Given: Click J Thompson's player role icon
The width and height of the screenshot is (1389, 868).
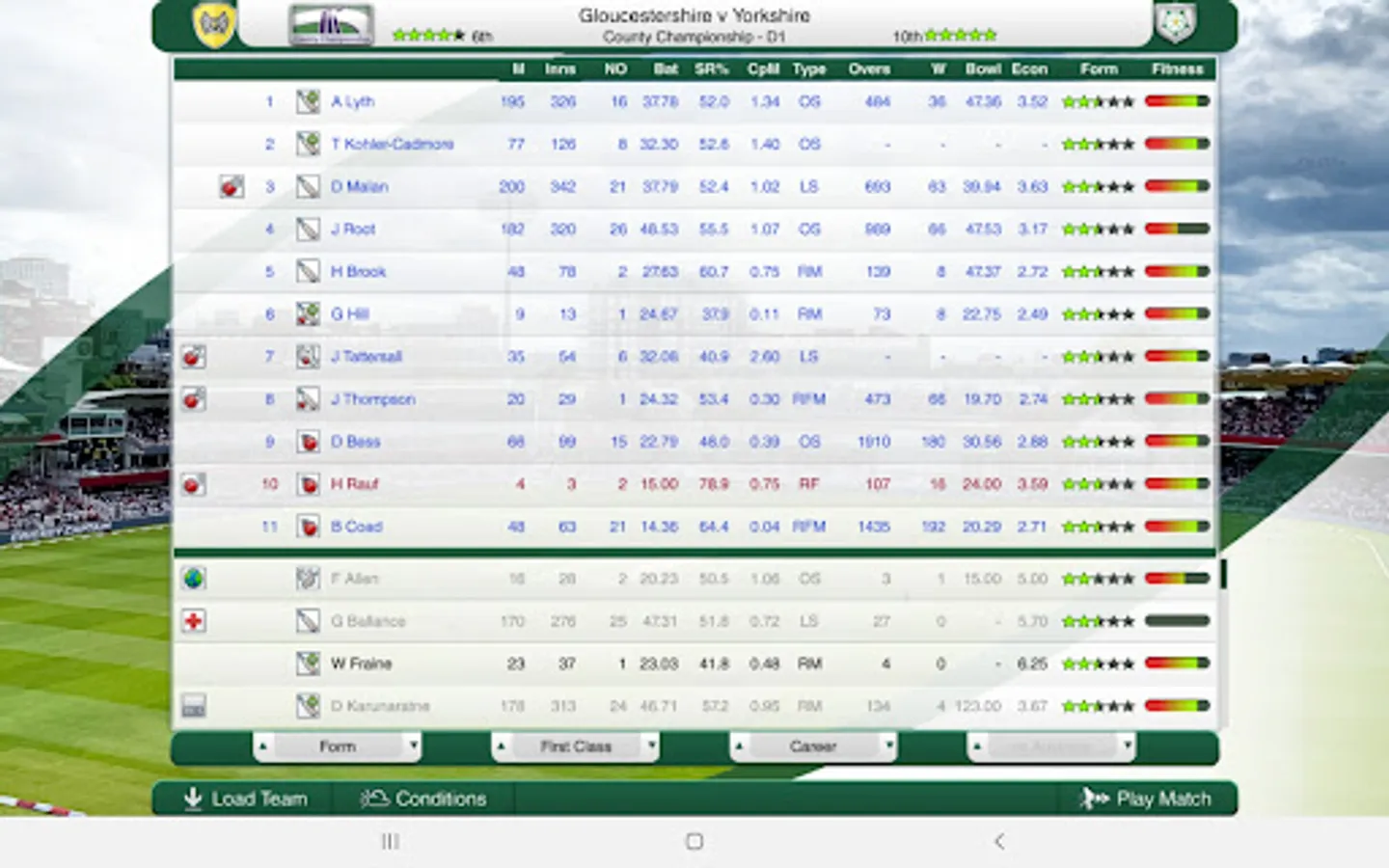Looking at the screenshot, I should (x=308, y=398).
